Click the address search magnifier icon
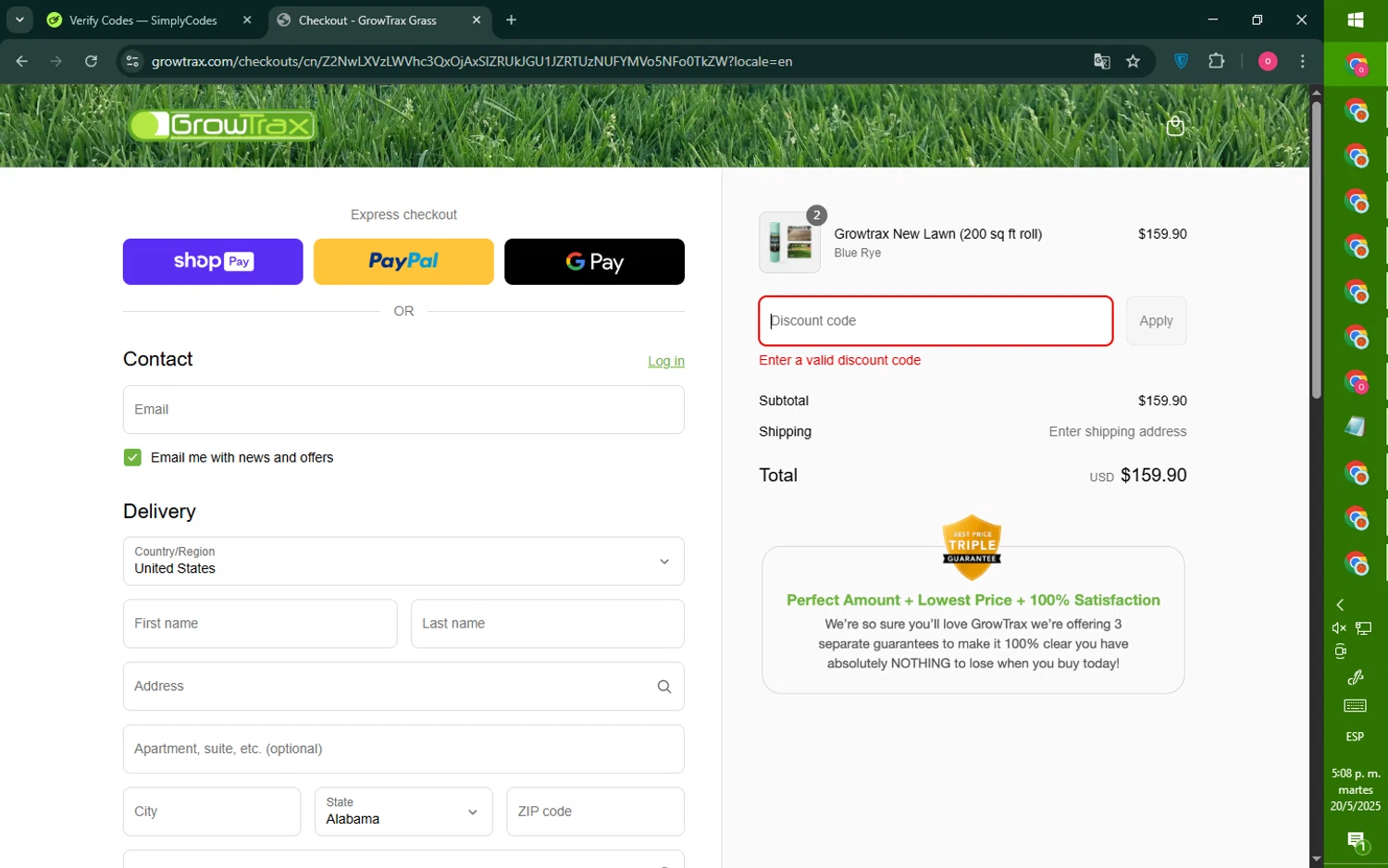Image resolution: width=1388 pixels, height=868 pixels. [663, 687]
